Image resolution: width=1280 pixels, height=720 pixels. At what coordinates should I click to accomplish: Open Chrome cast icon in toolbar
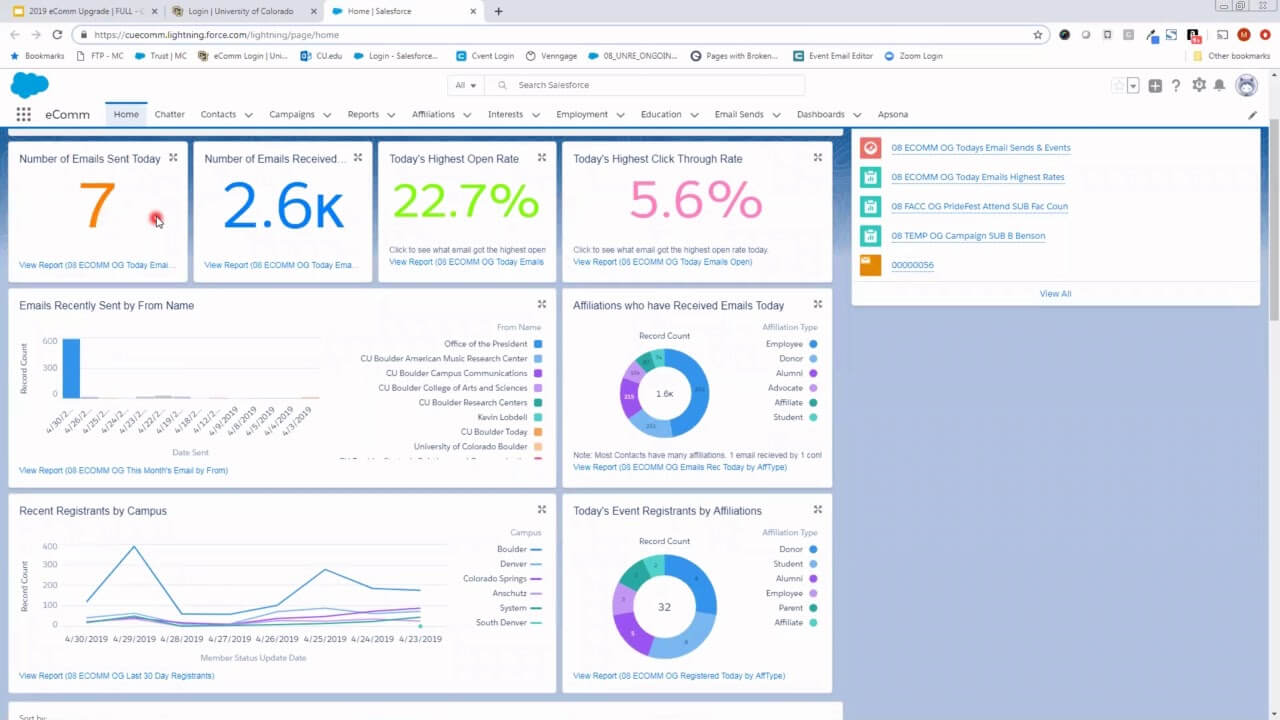point(1222,34)
